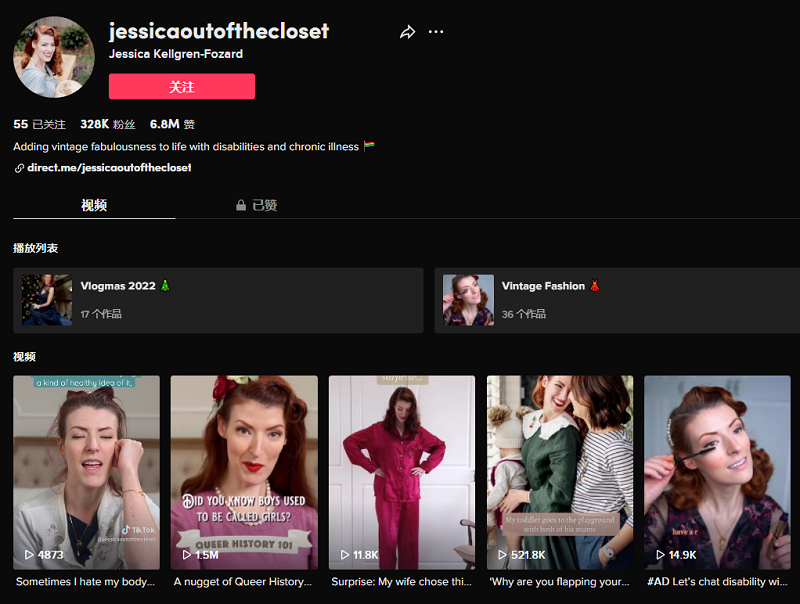Image resolution: width=800 pixels, height=604 pixels.
Task: Open the Vlogmas 2022 playlist
Action: (218, 300)
